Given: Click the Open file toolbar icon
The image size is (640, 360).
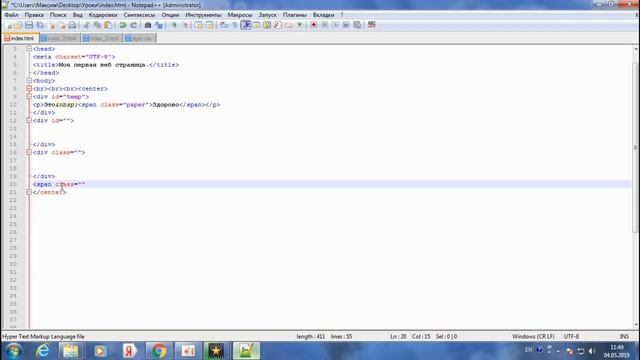Looking at the screenshot, I should [18, 25].
